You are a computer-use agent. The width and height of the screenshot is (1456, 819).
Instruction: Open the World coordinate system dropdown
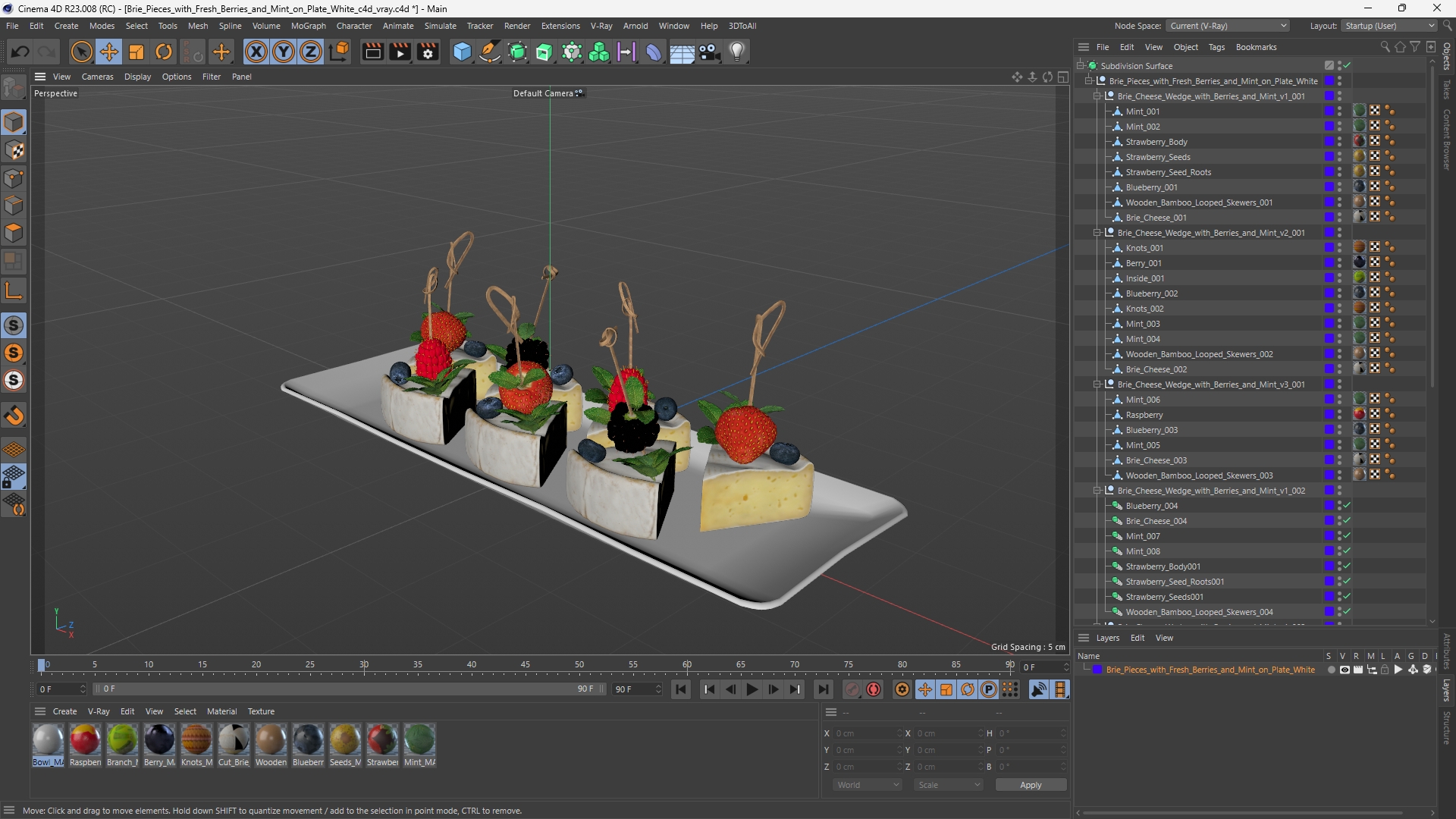[868, 785]
